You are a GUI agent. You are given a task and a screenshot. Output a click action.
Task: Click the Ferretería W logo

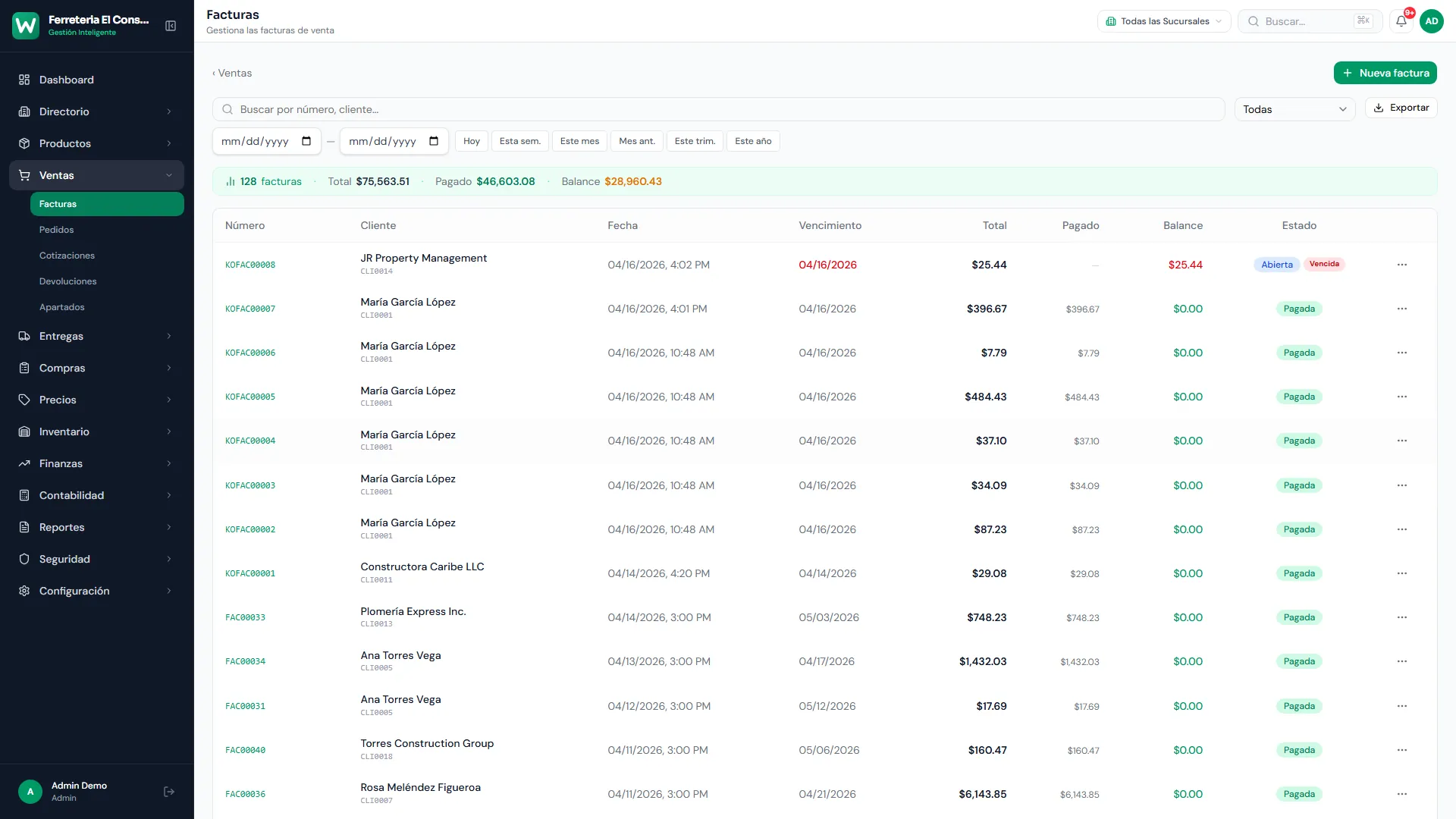26,26
